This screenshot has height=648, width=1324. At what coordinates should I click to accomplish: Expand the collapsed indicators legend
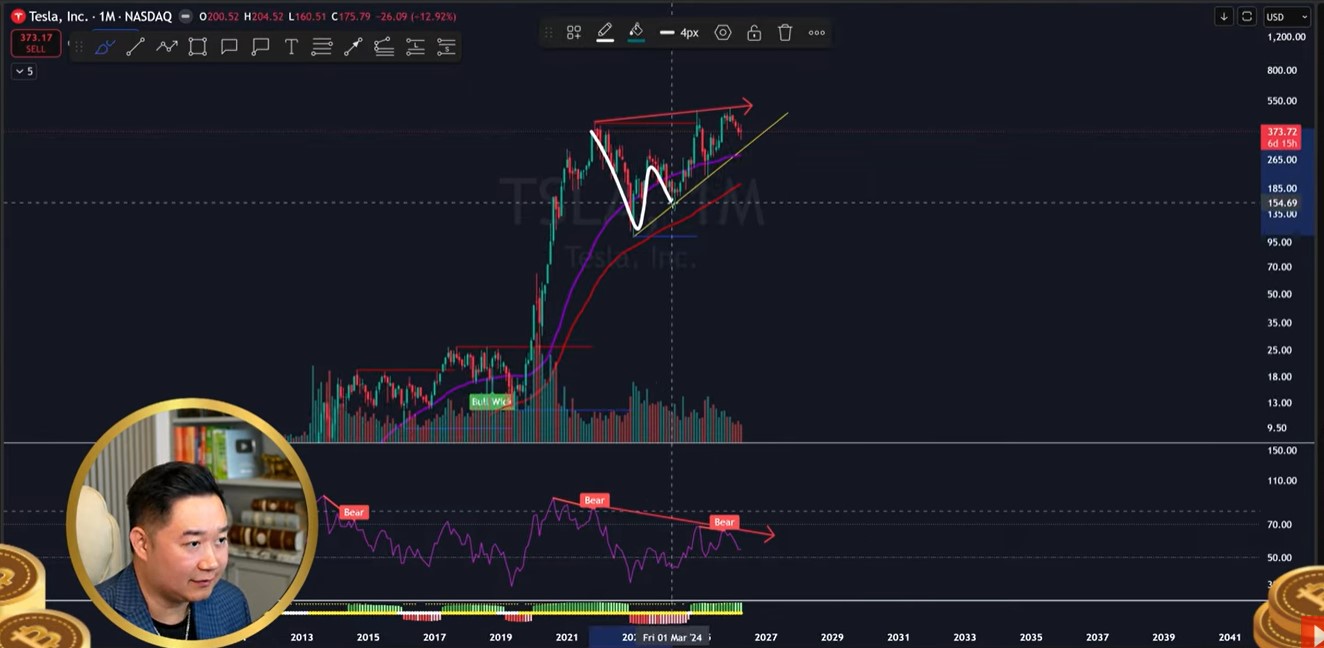(x=24, y=71)
